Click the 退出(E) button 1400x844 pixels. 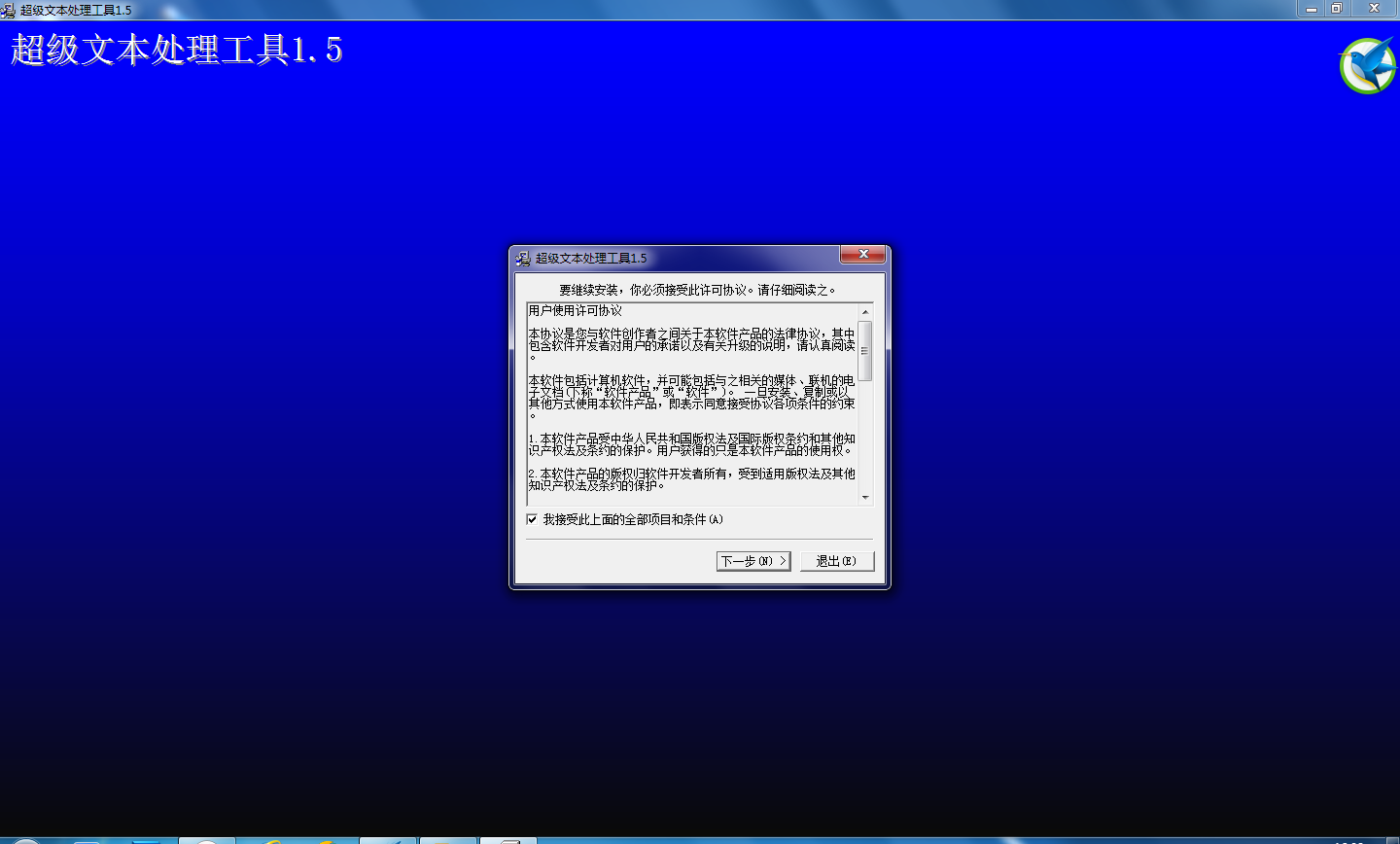(837, 561)
